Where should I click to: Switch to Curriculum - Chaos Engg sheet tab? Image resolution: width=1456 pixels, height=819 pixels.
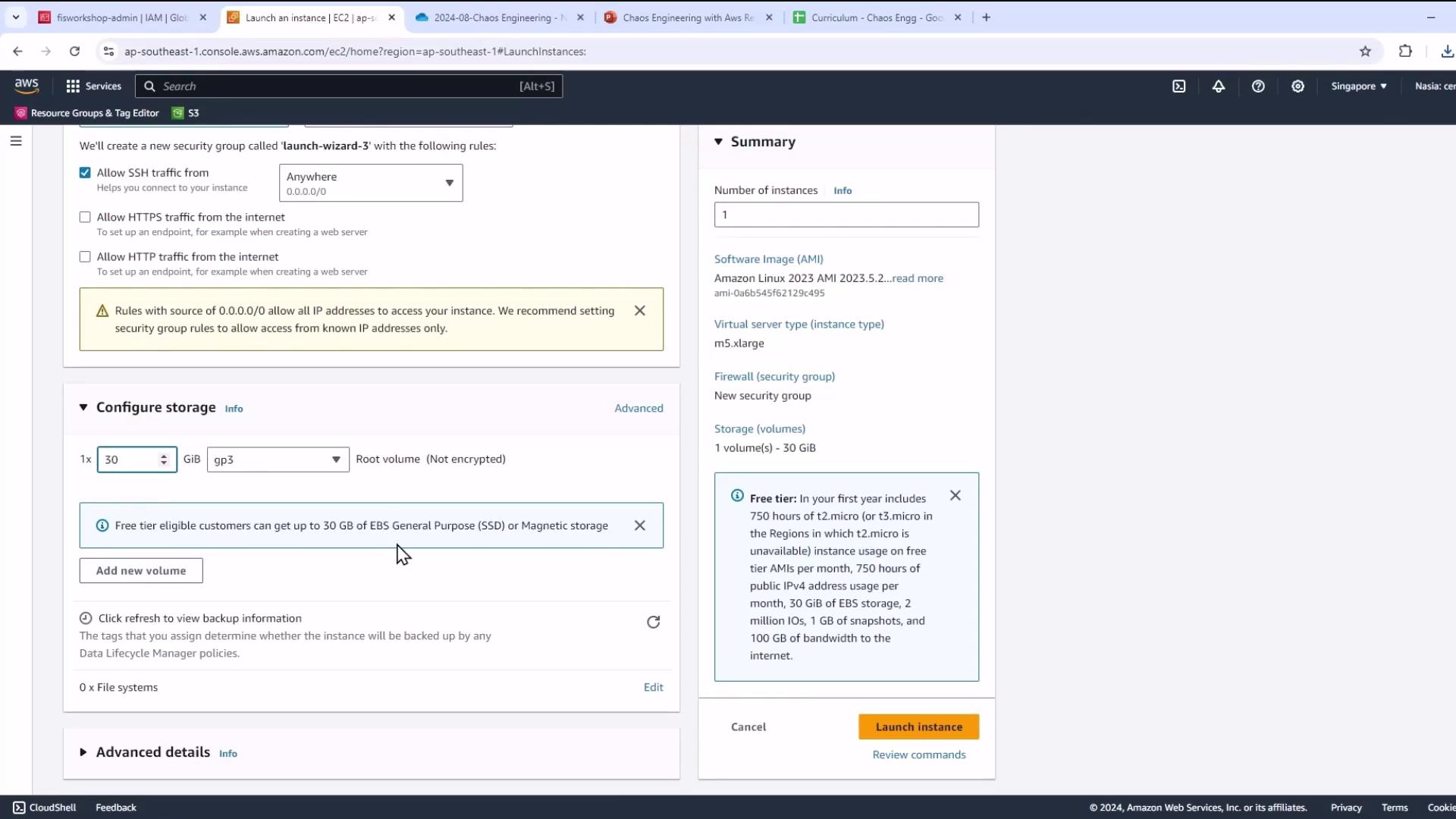coord(877,17)
